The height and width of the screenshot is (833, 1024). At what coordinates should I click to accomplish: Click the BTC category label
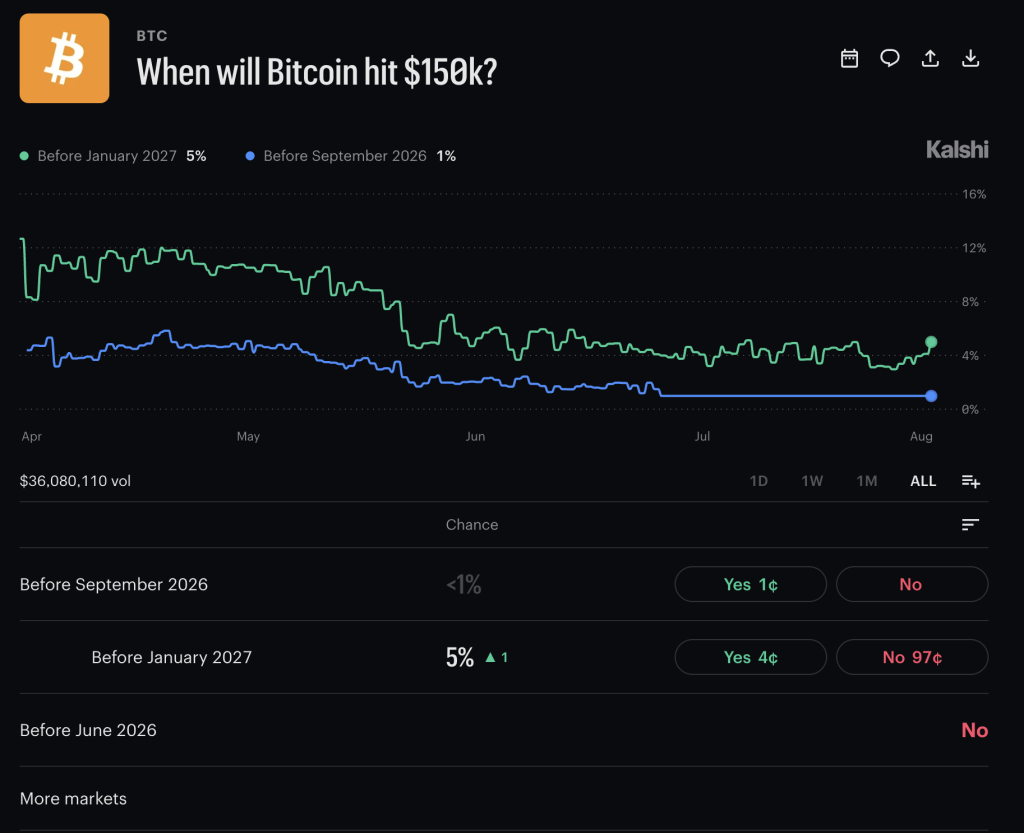[x=152, y=36]
